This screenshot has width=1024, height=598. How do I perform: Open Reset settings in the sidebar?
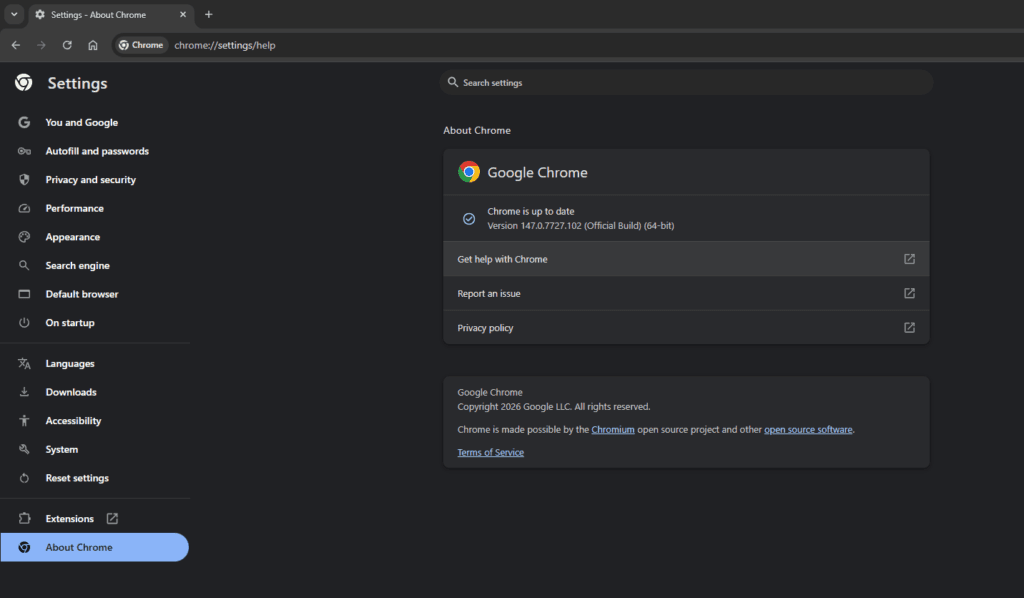point(77,478)
